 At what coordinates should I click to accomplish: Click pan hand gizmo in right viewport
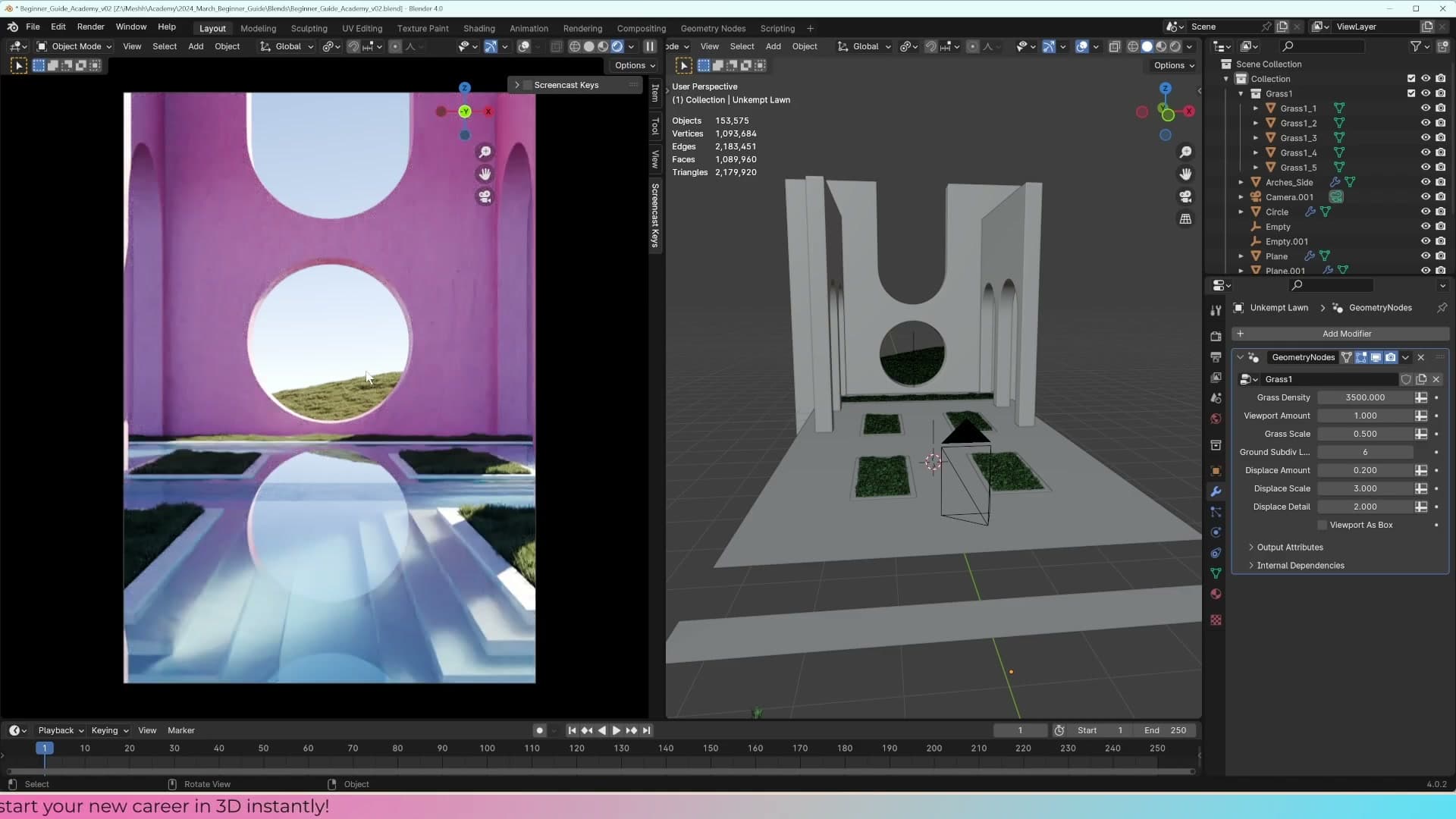pos(1185,174)
